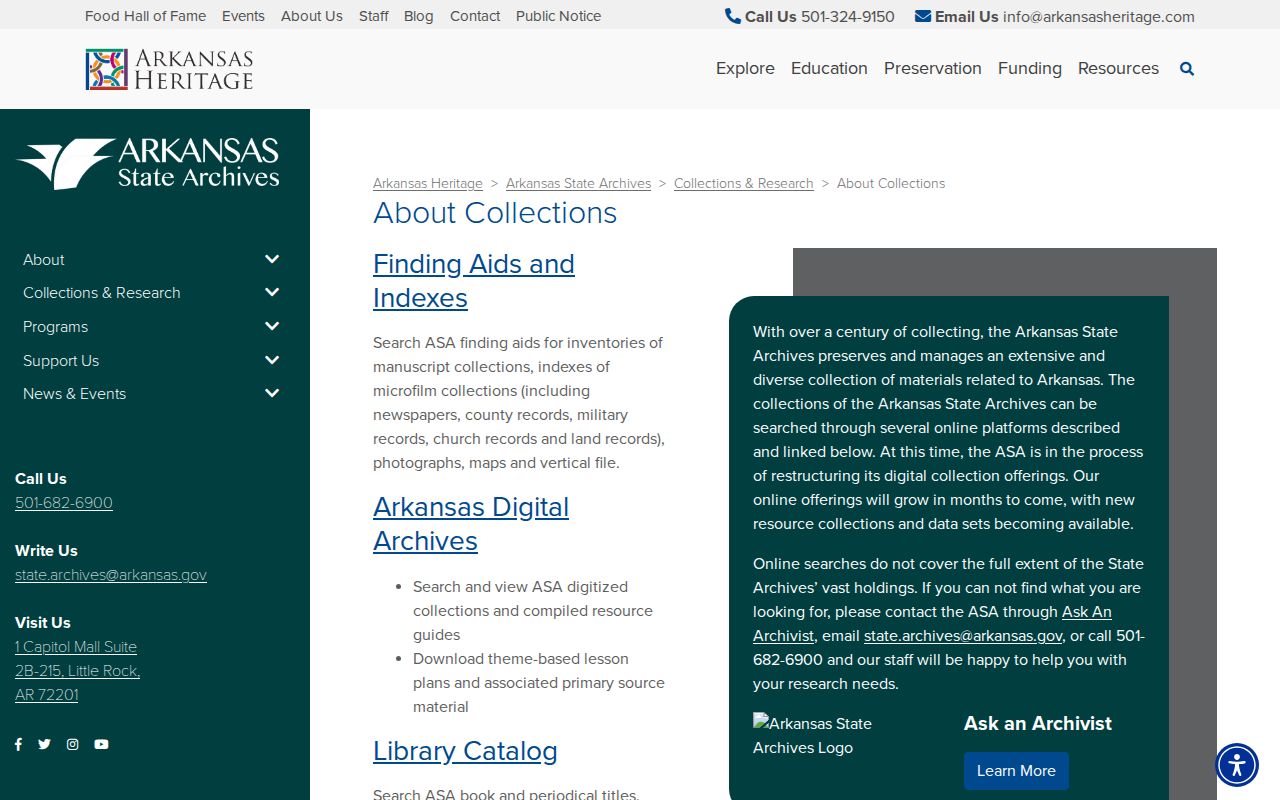Click the Arkansas Heritage breadcrumb link

[428, 183]
